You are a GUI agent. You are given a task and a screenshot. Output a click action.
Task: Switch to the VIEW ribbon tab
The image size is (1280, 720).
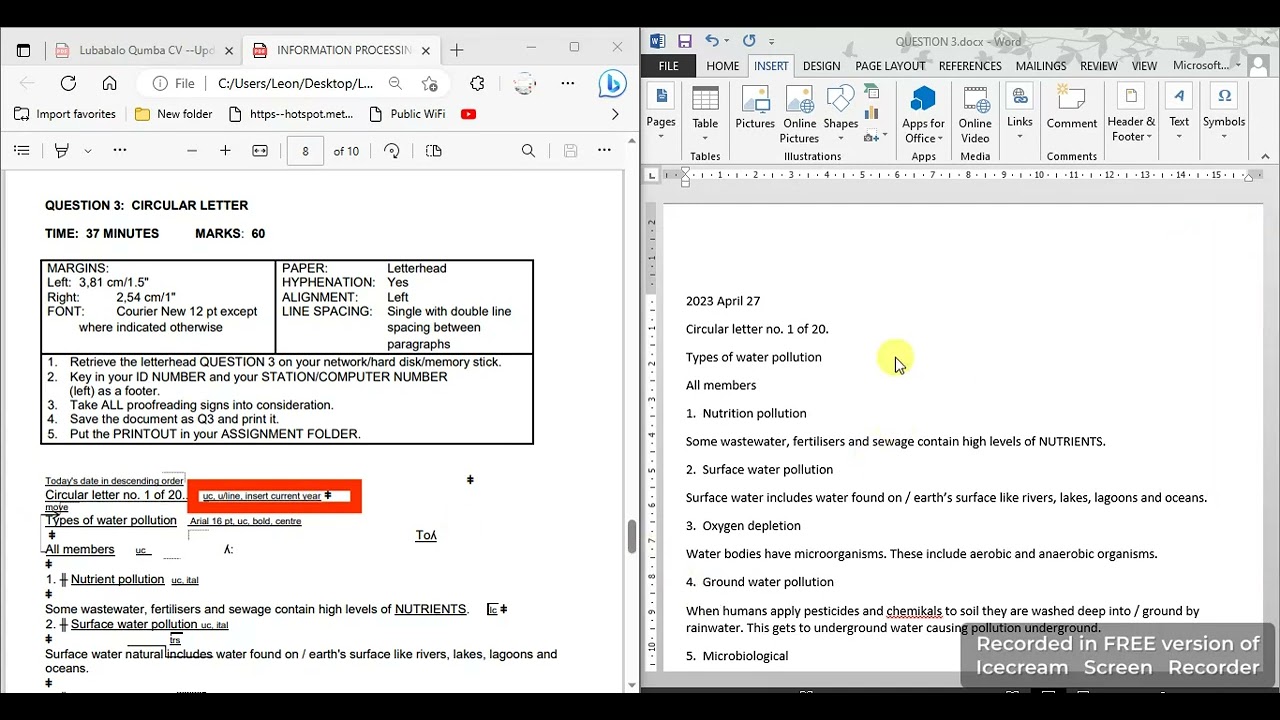pyautogui.click(x=1144, y=66)
